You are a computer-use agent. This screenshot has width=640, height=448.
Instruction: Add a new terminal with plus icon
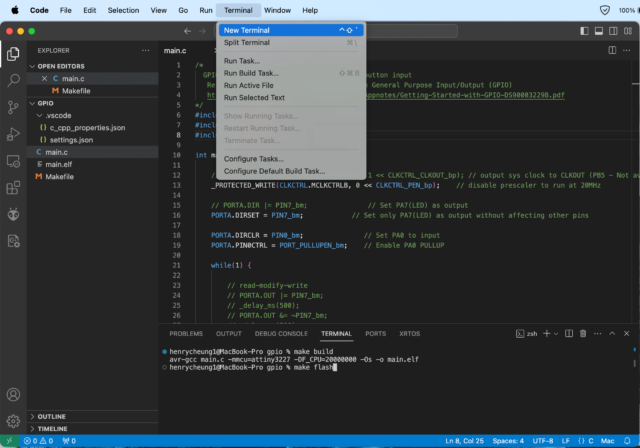pos(546,333)
